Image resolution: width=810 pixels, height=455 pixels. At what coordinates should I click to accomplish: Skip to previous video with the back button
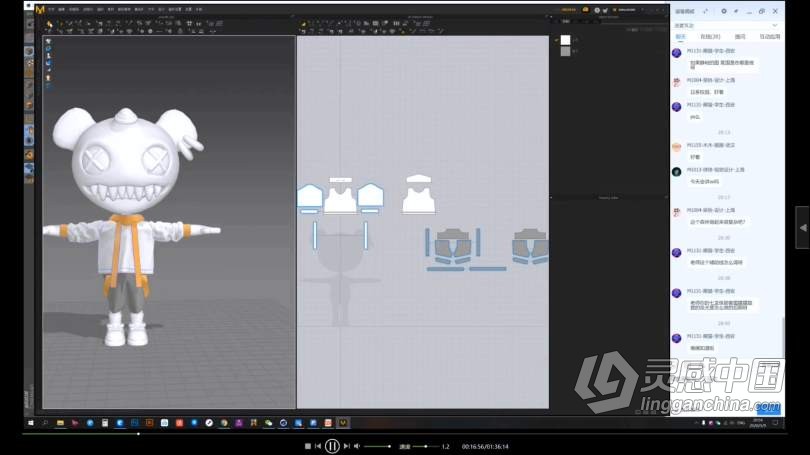point(318,446)
